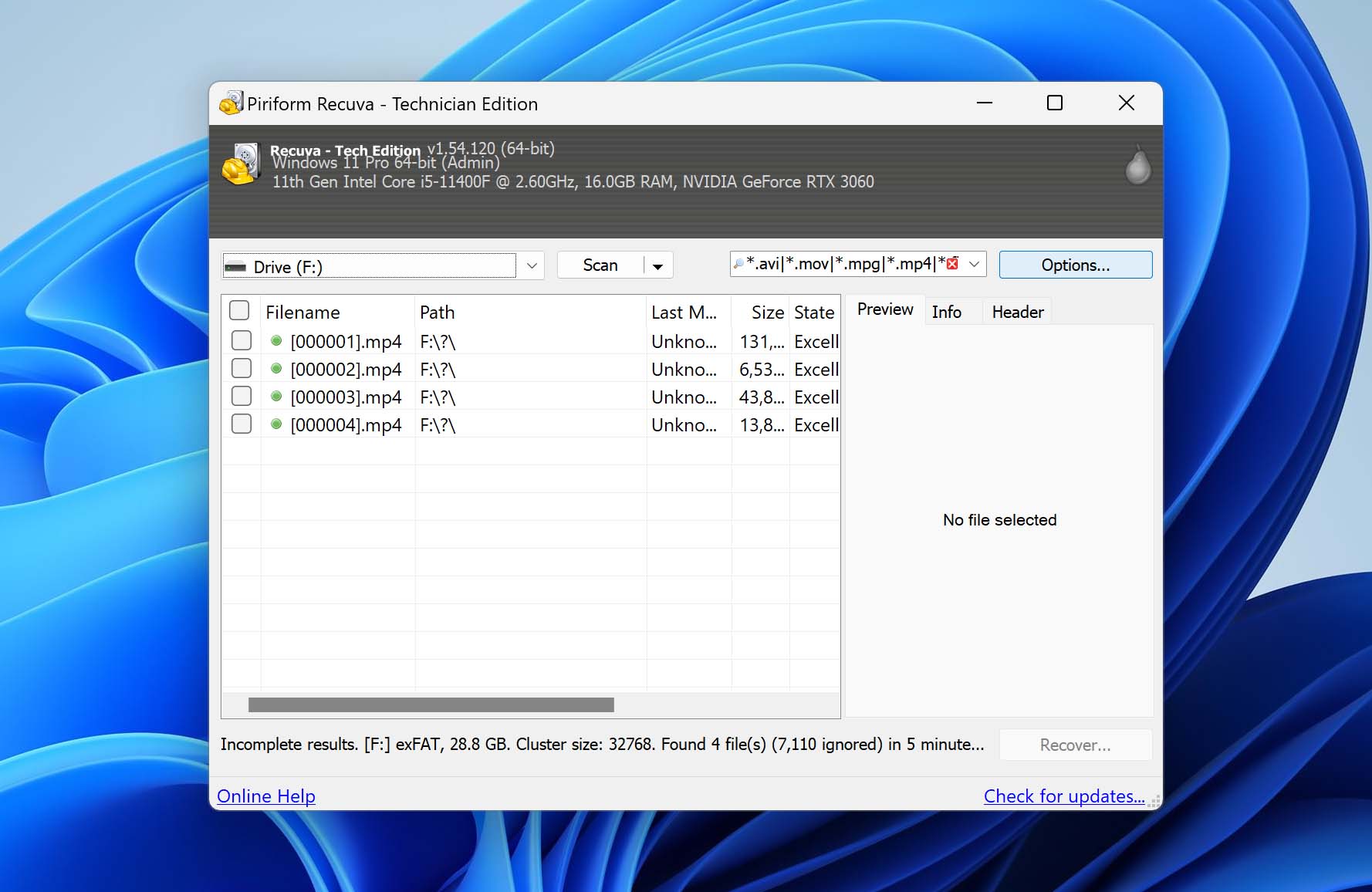1372x892 pixels.
Task: Click the green status dot for [000003].mp4
Action: (276, 397)
